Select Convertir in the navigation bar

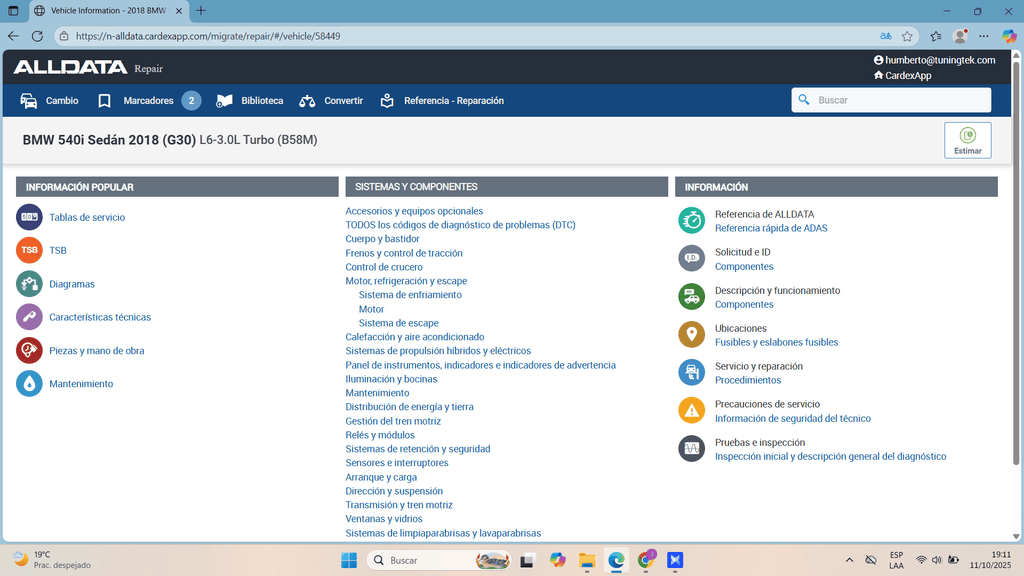(x=332, y=101)
